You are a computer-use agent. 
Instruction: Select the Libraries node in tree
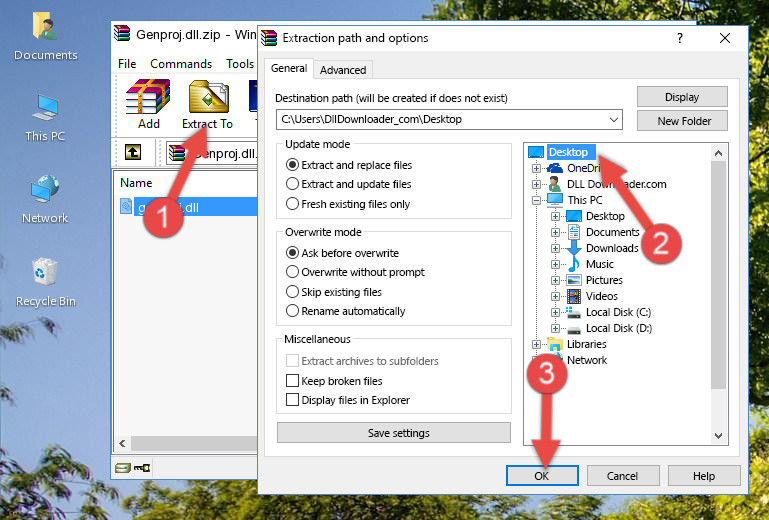[x=587, y=344]
